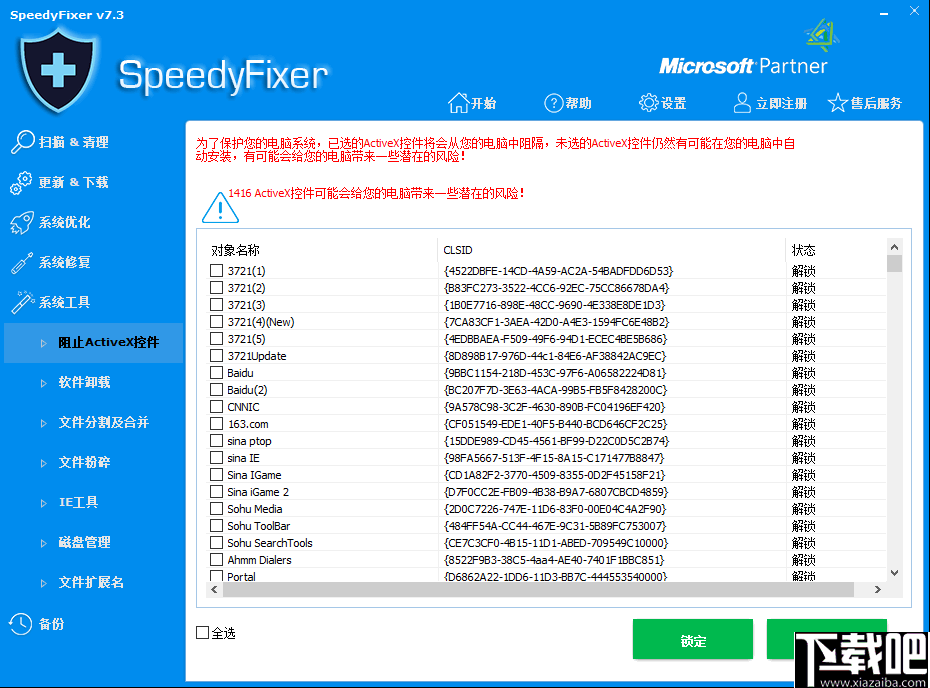Open 售后服务 with the star icon
Screen dimensions: 930x688
[x=839, y=101]
